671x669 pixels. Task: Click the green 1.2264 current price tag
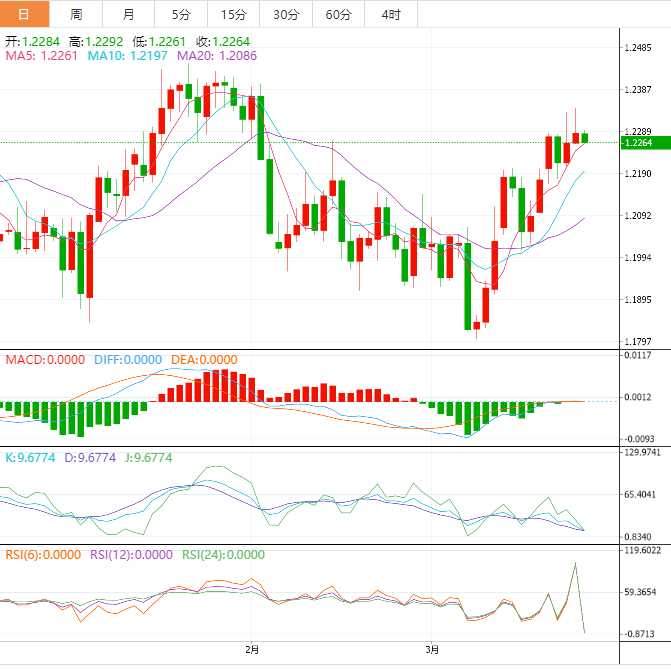pyautogui.click(x=643, y=143)
